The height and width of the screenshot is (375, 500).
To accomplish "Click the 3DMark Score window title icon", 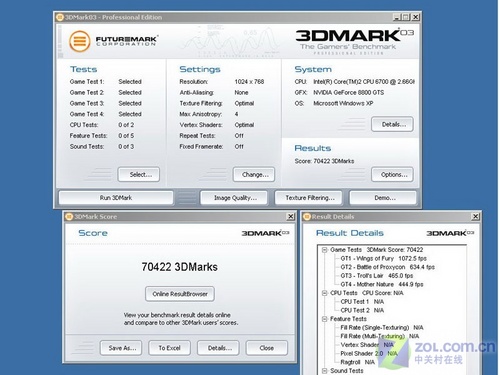I will (x=69, y=217).
